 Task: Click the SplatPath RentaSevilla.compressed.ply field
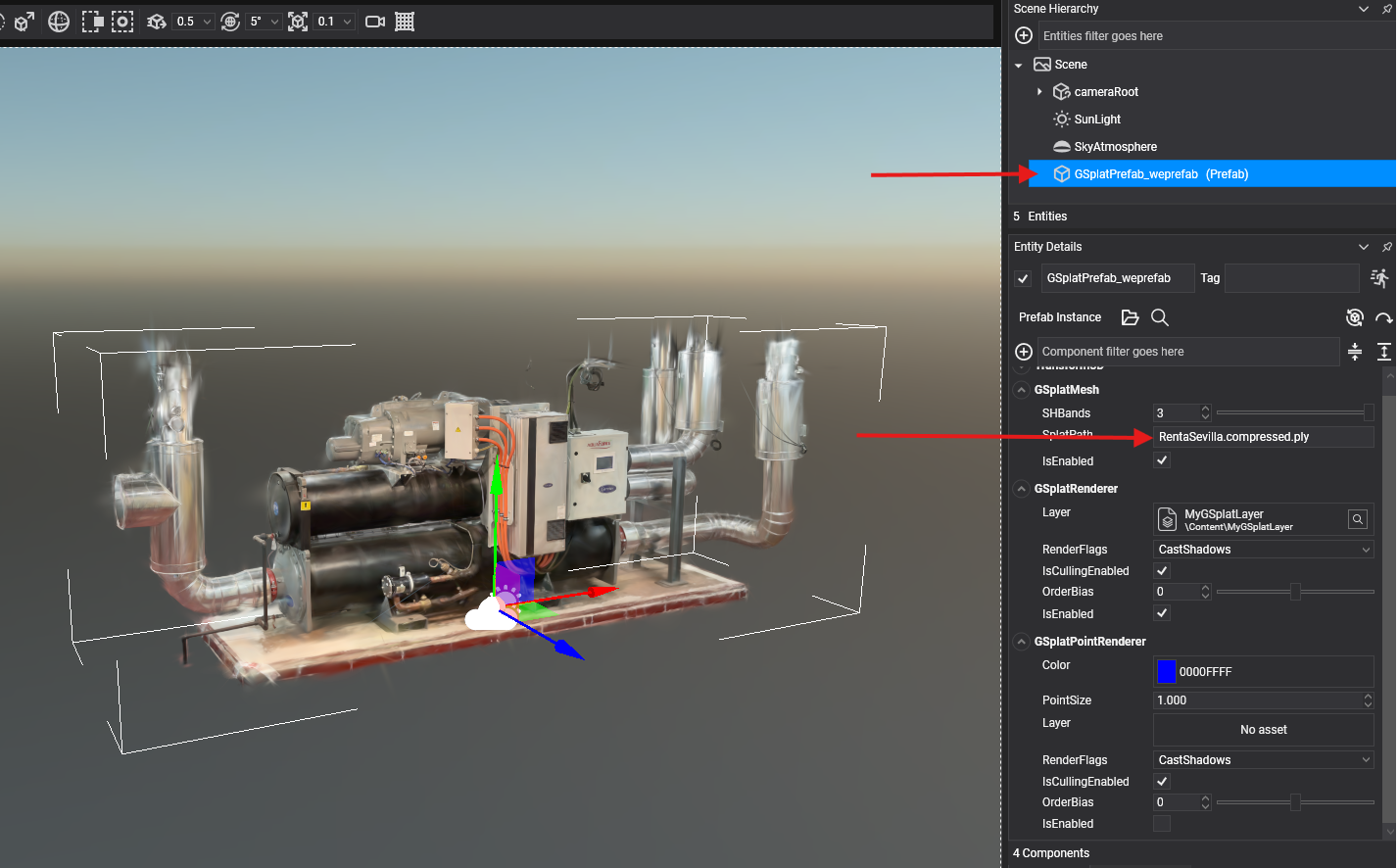click(1262, 437)
